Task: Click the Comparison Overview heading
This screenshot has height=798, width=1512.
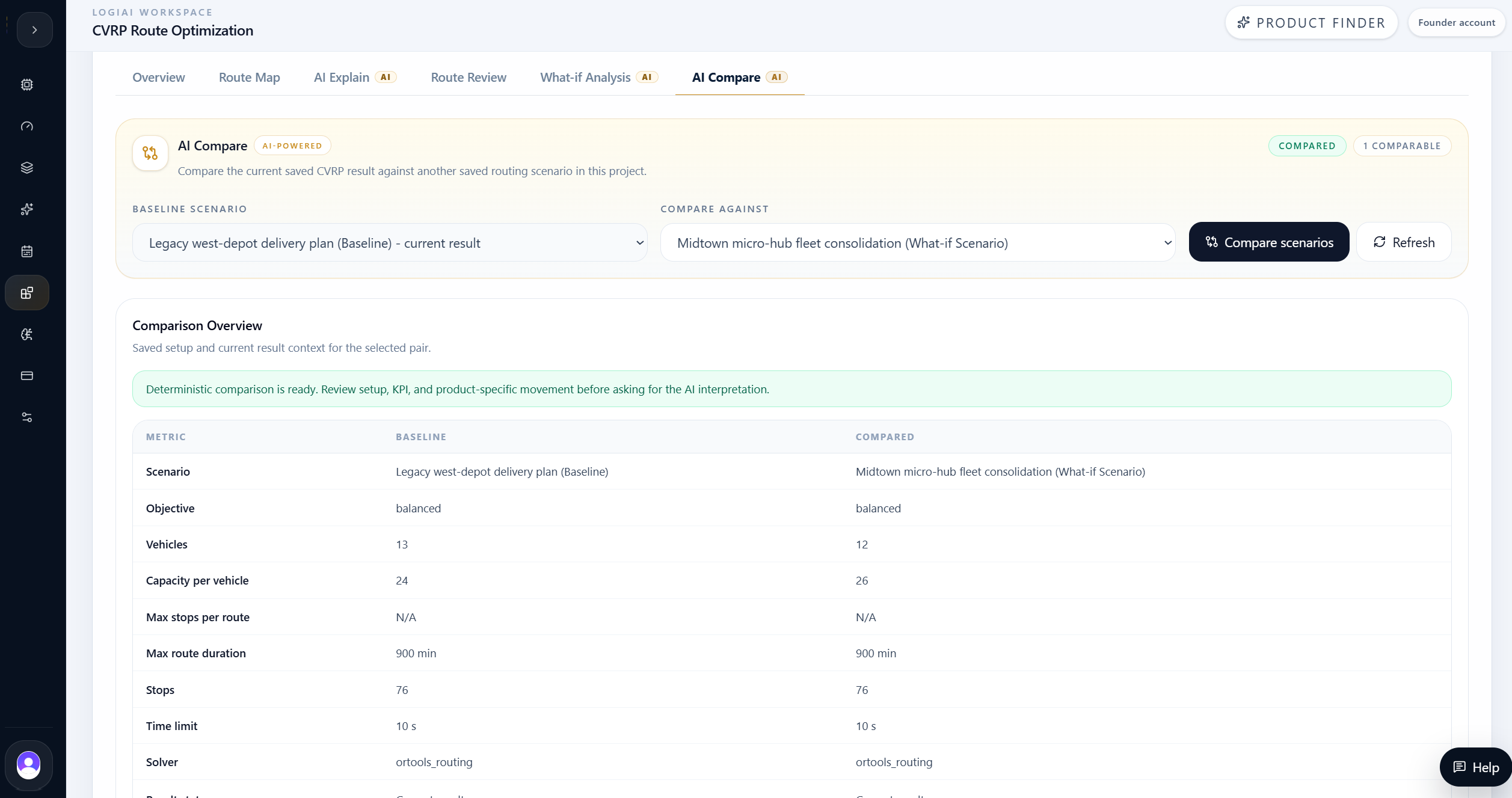Action: [x=197, y=325]
